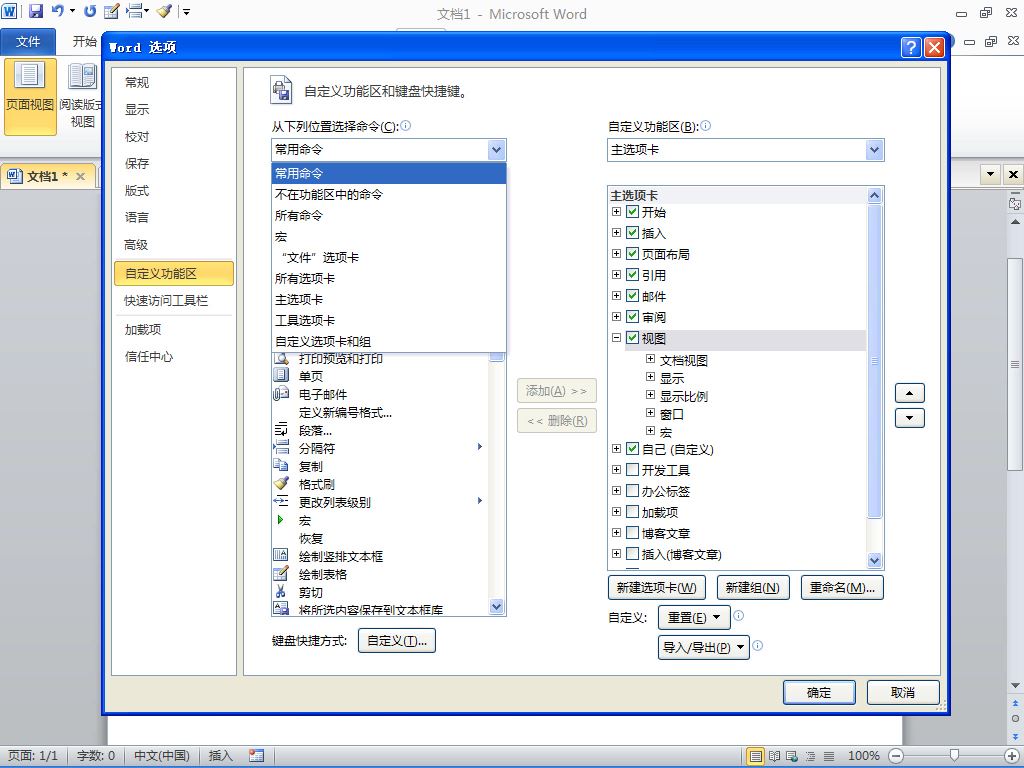Click the 新建选项卡 button
Image resolution: width=1024 pixels, height=768 pixels.
coord(656,588)
